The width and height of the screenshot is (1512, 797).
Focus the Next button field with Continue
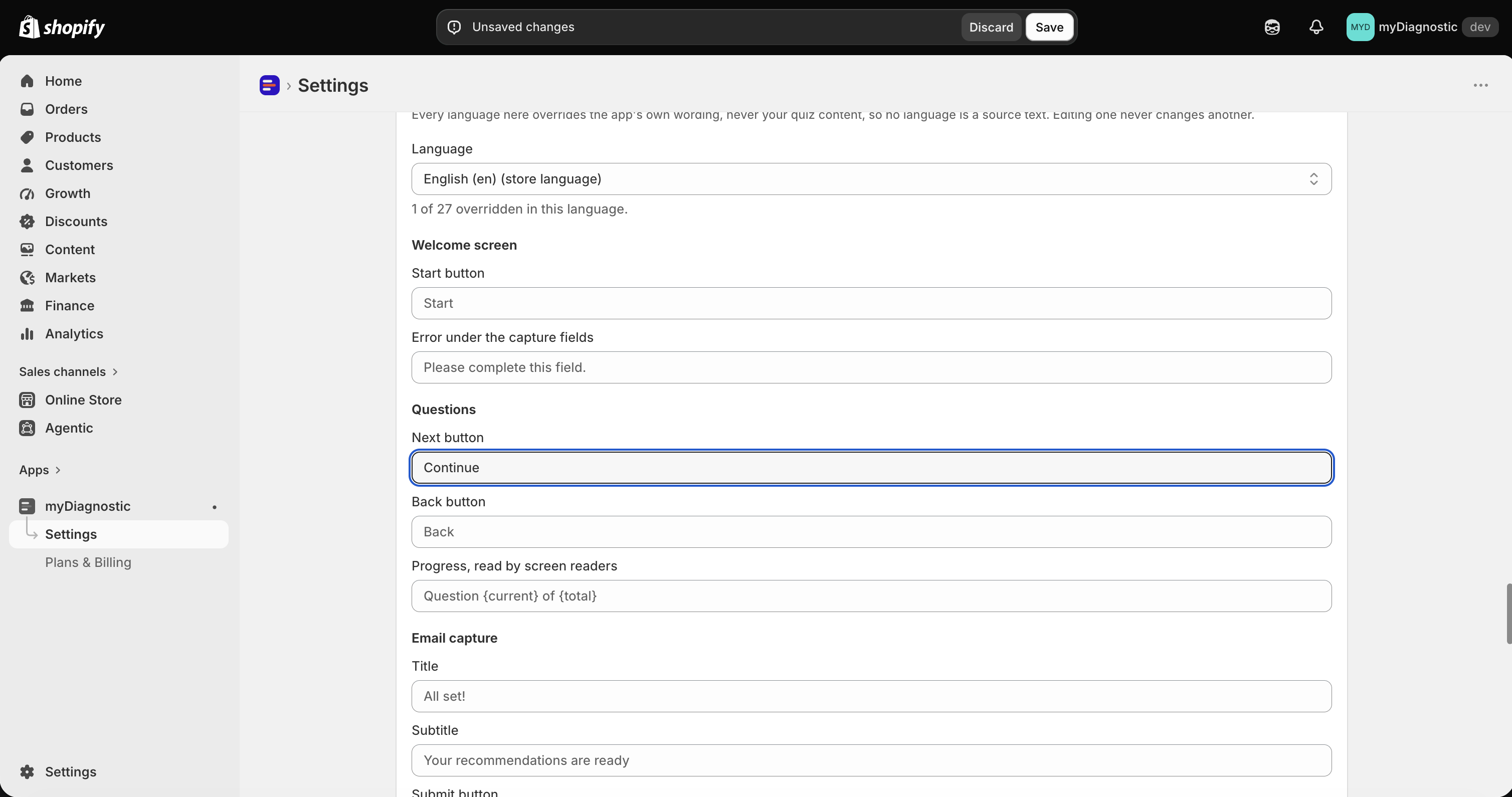click(x=871, y=468)
